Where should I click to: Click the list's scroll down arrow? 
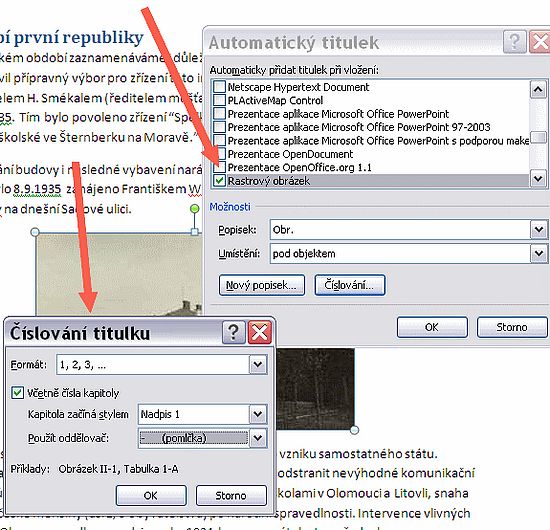click(538, 179)
